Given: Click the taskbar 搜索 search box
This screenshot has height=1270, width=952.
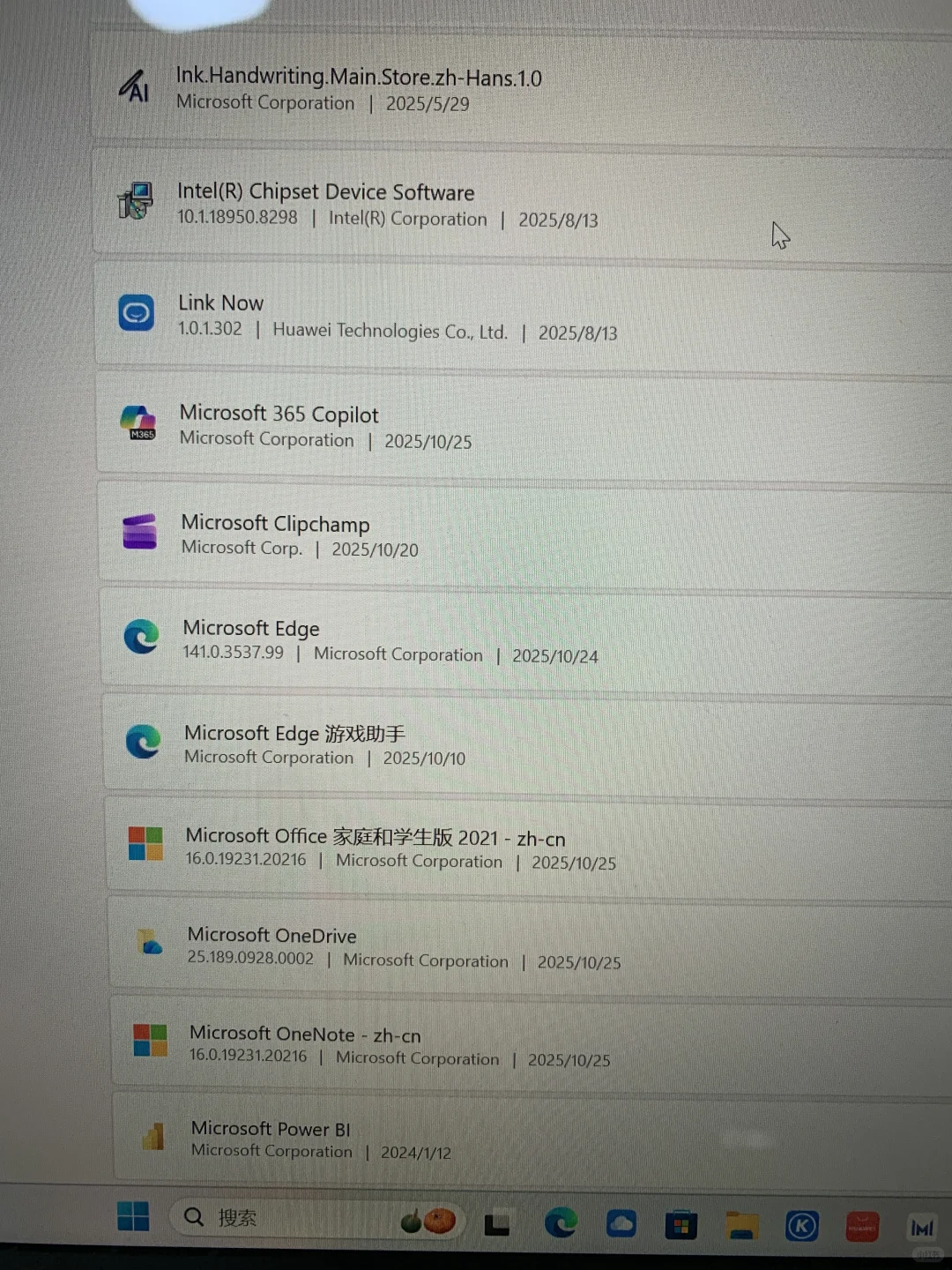Looking at the screenshot, I should [x=317, y=1219].
